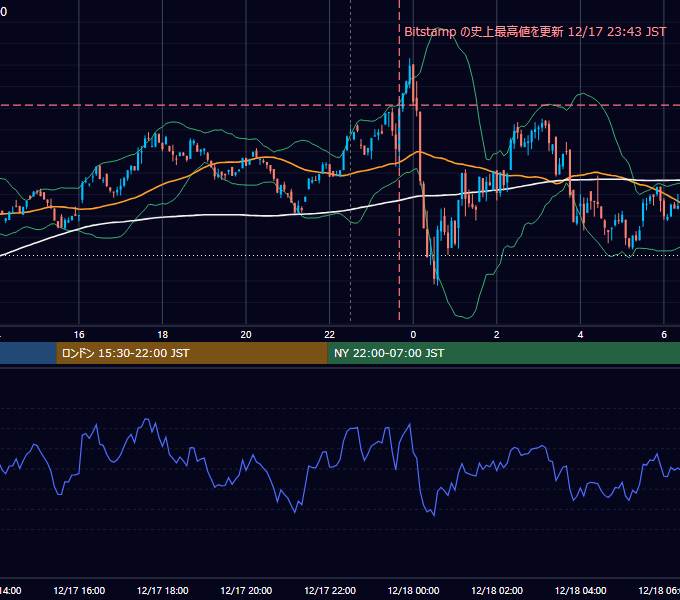Click hour label 0 under price chart
Viewport: 680px width, 600px height.
point(413,335)
